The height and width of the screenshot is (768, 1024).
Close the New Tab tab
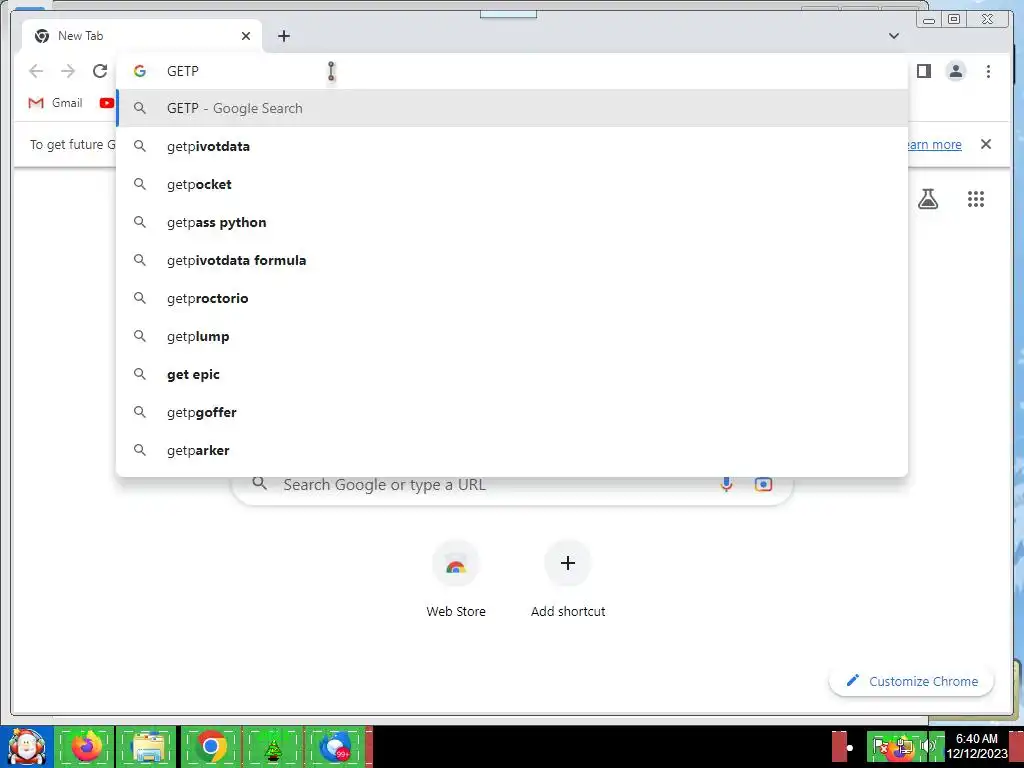(x=246, y=36)
